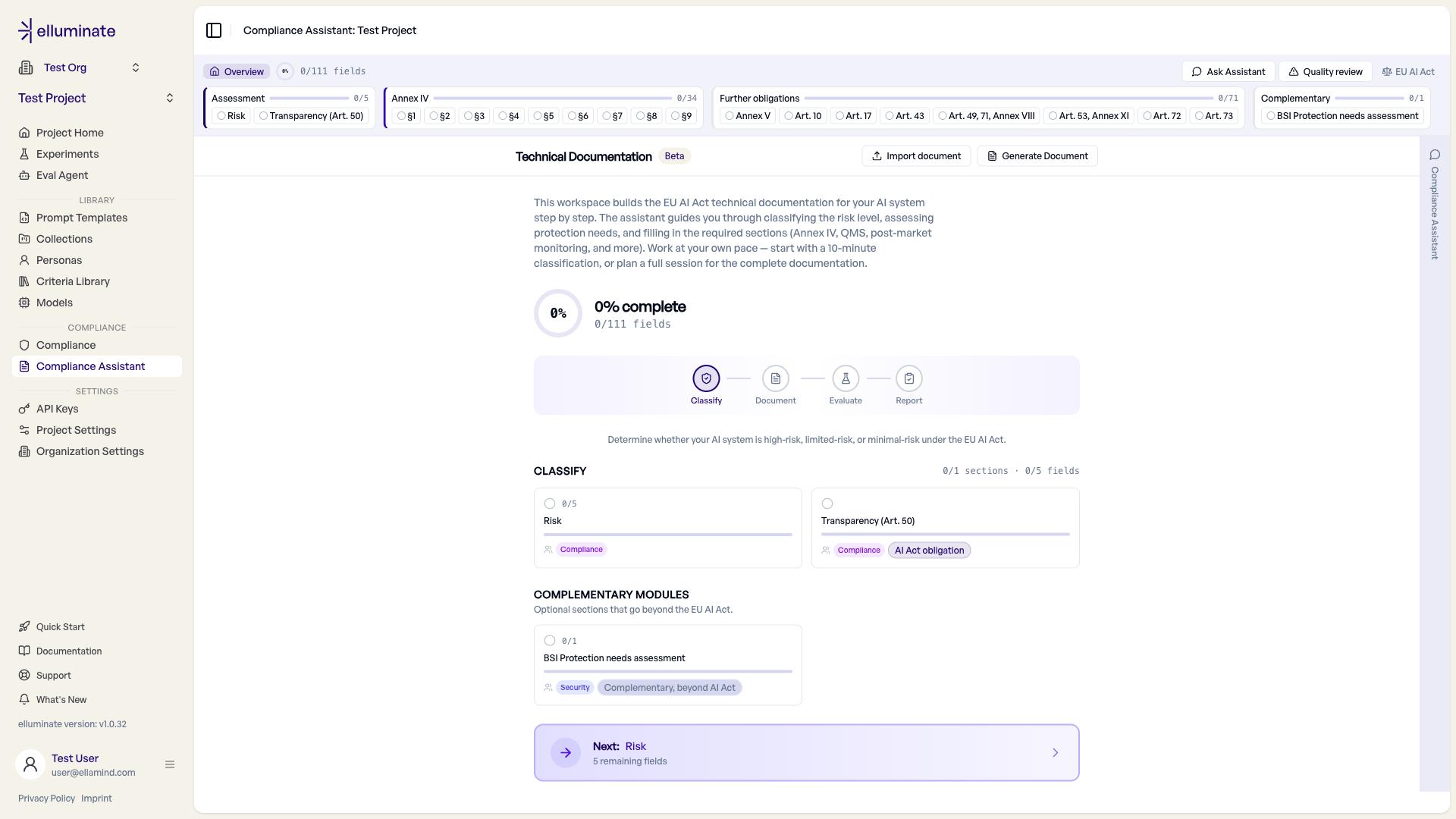Click the Criteria Library books icon

coord(24,281)
